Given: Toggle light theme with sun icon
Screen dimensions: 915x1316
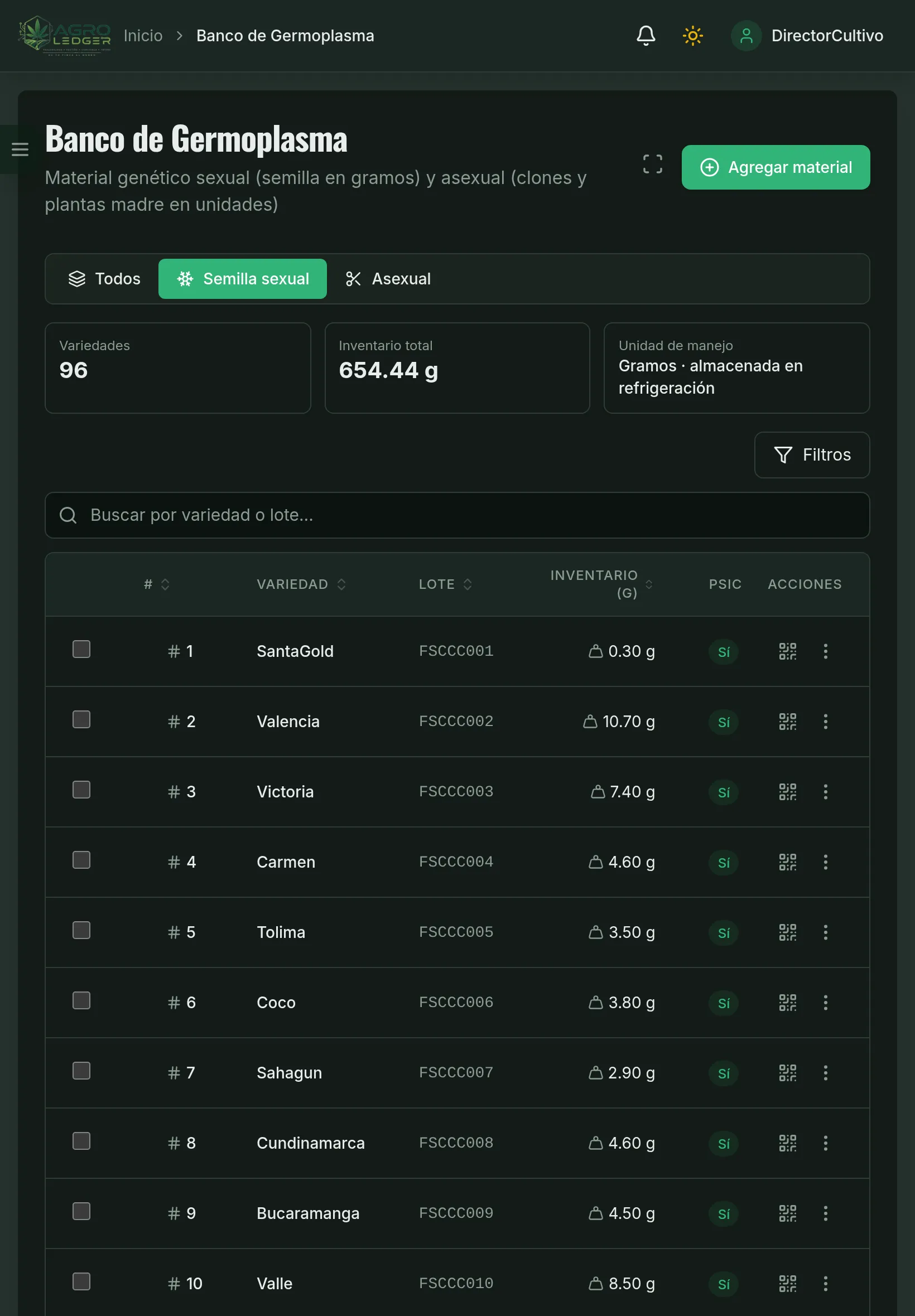Looking at the screenshot, I should [692, 36].
